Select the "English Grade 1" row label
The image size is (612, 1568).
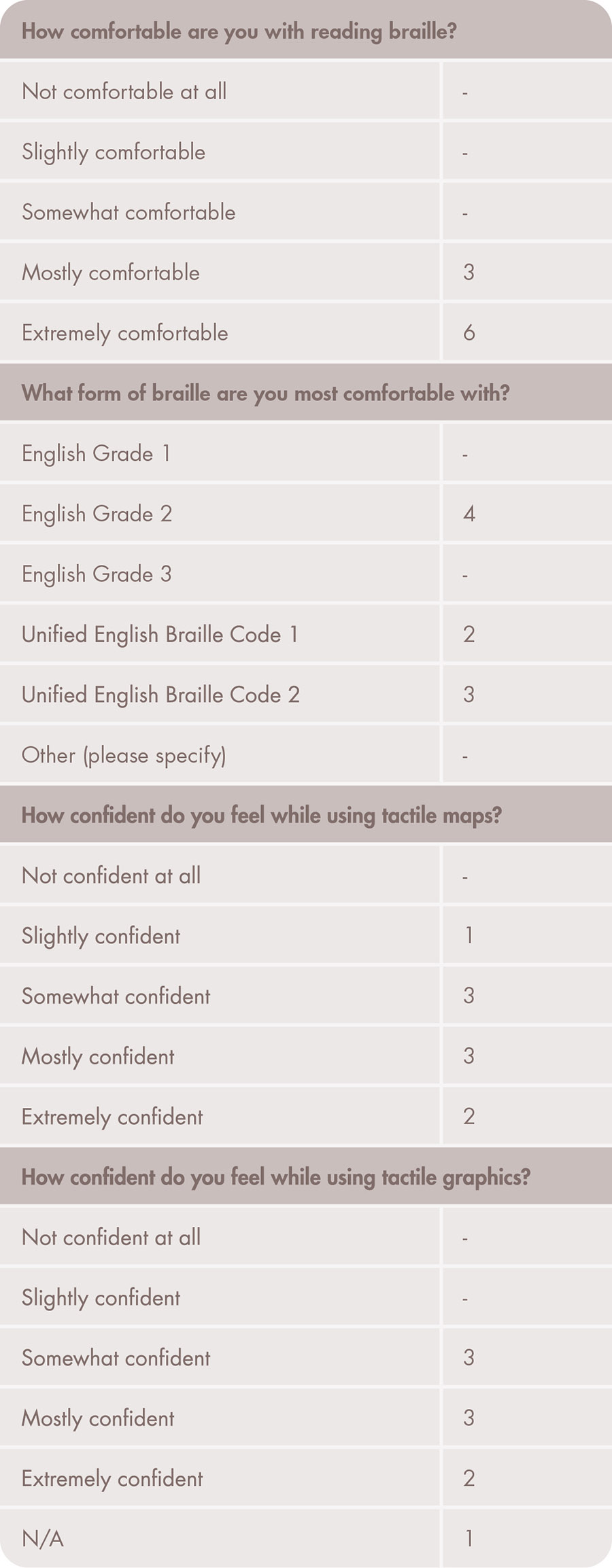tap(96, 453)
